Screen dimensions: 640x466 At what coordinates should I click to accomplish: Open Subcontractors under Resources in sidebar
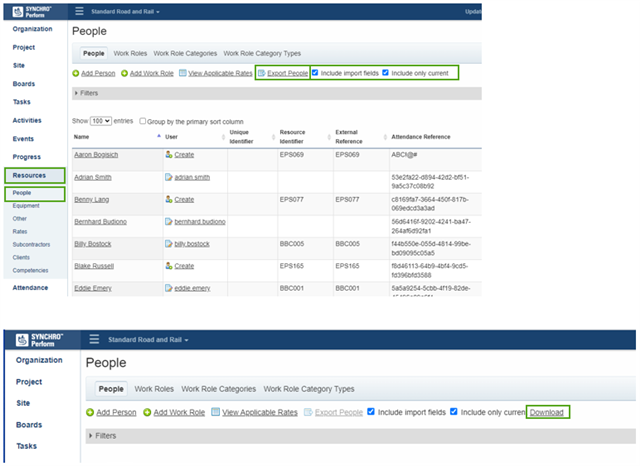point(31,244)
